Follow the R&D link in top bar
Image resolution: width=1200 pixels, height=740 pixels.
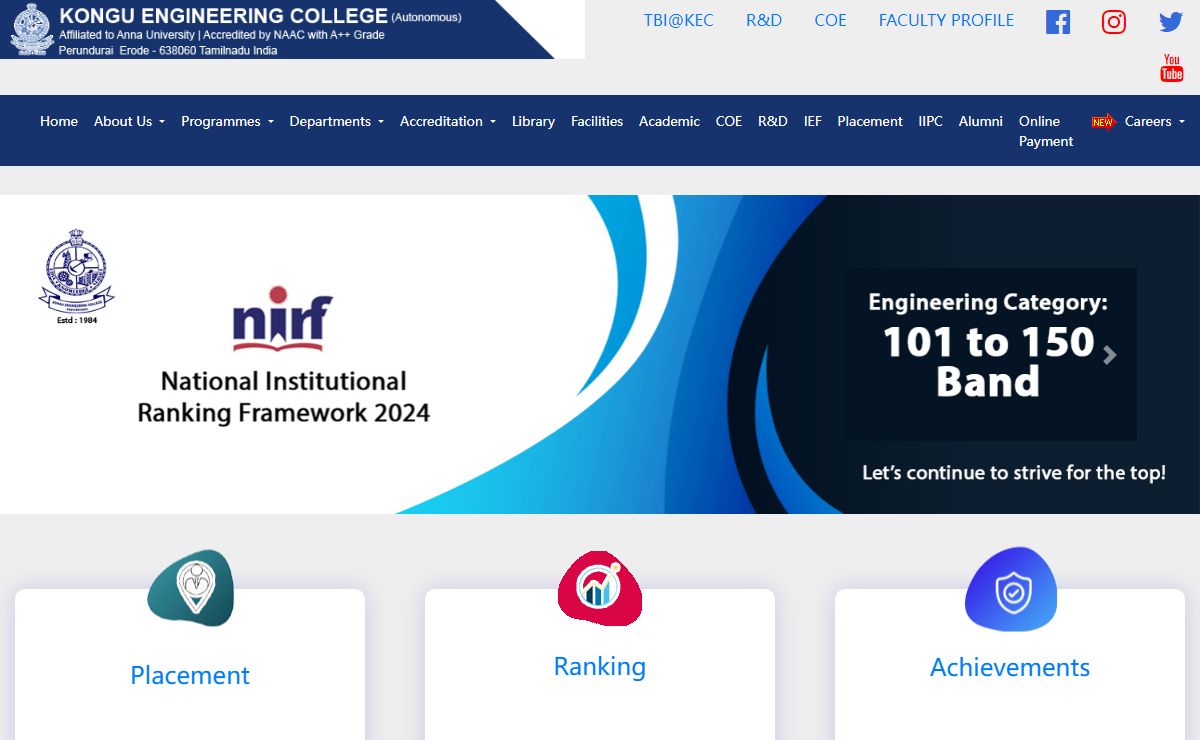tap(764, 20)
